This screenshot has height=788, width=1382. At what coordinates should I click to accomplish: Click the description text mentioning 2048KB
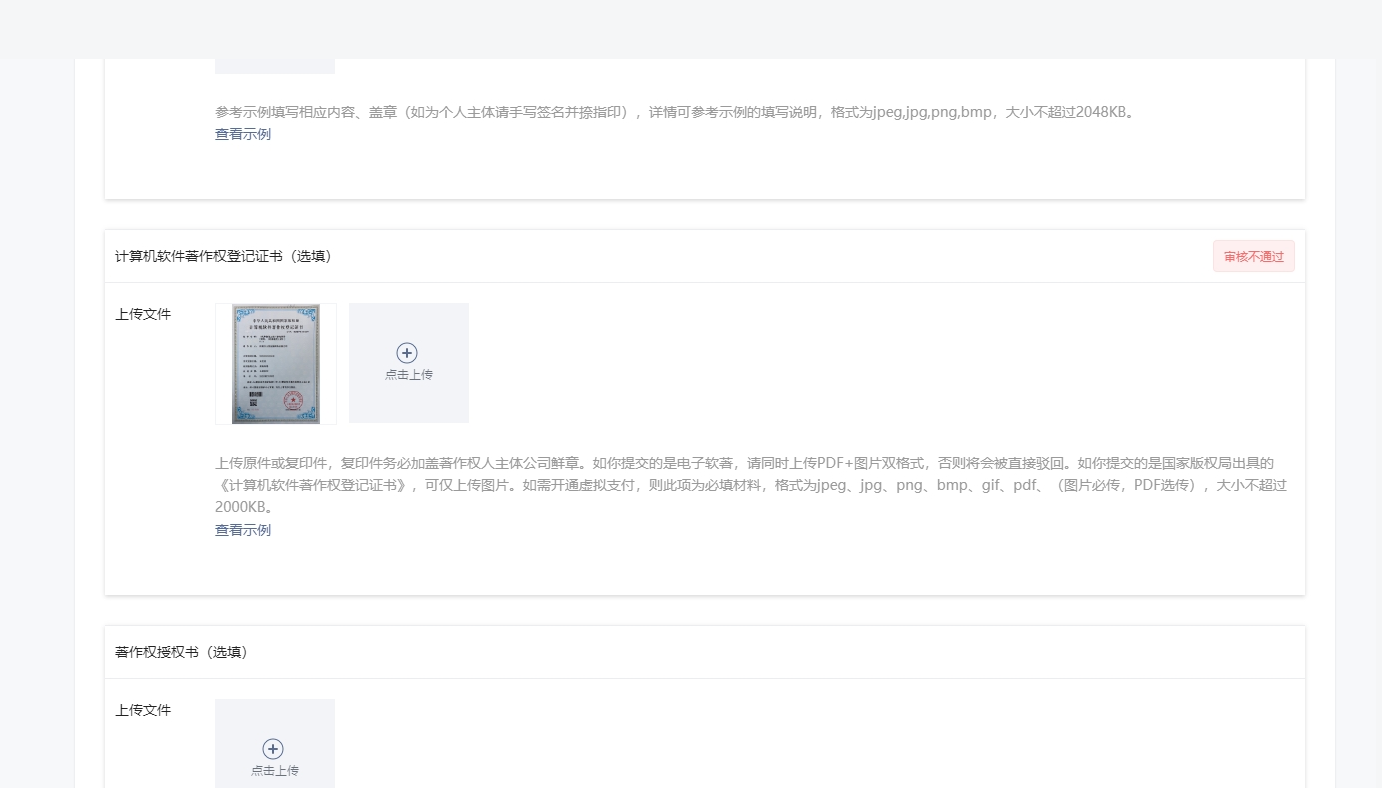(x=676, y=112)
